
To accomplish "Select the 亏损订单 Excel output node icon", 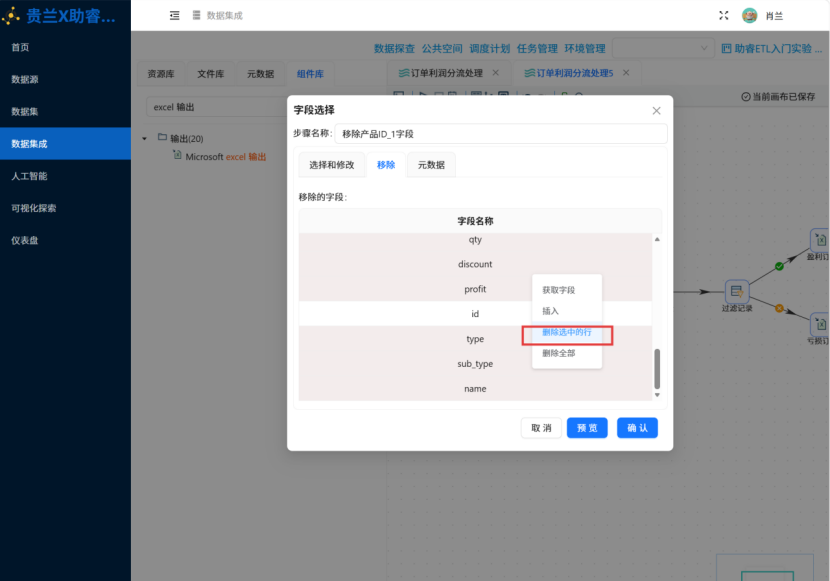I will [x=820, y=323].
